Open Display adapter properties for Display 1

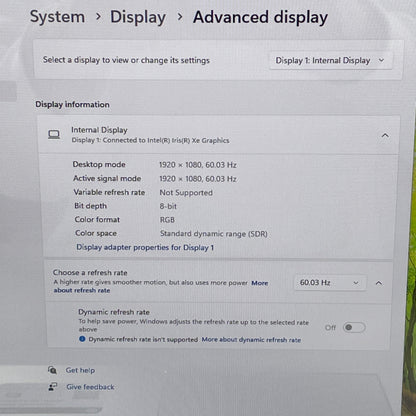145,247
